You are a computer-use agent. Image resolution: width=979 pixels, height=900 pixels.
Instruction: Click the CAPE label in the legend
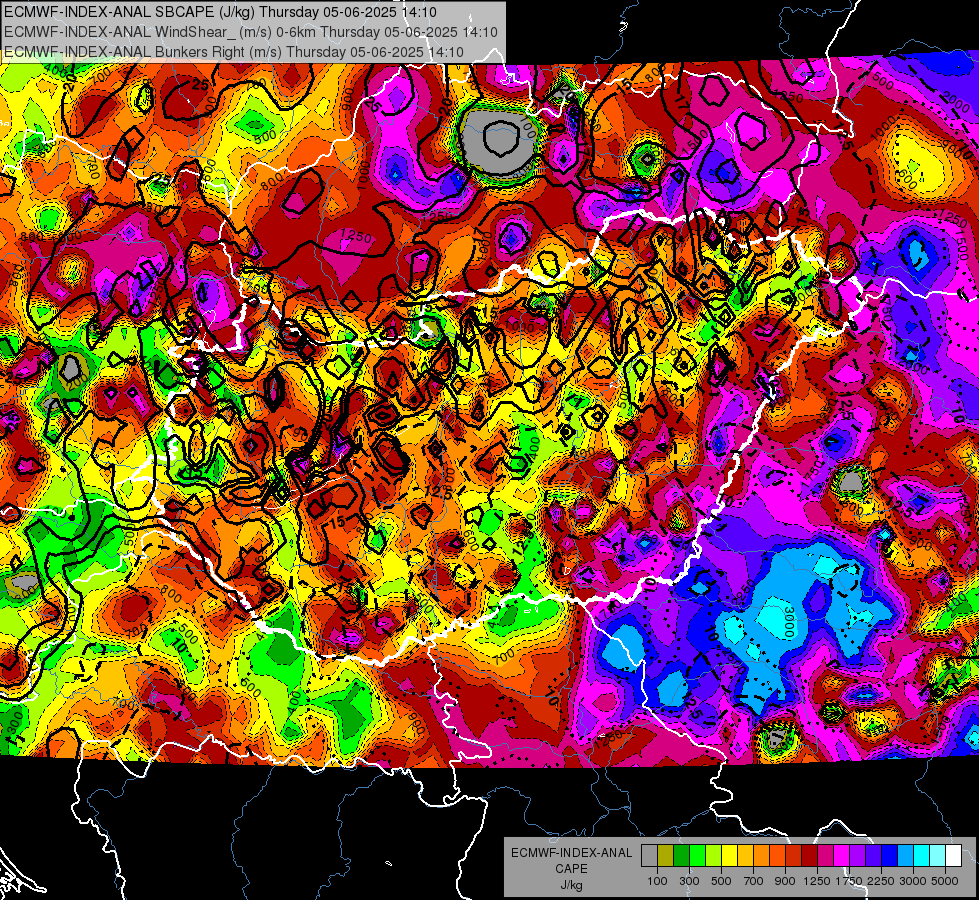571,869
